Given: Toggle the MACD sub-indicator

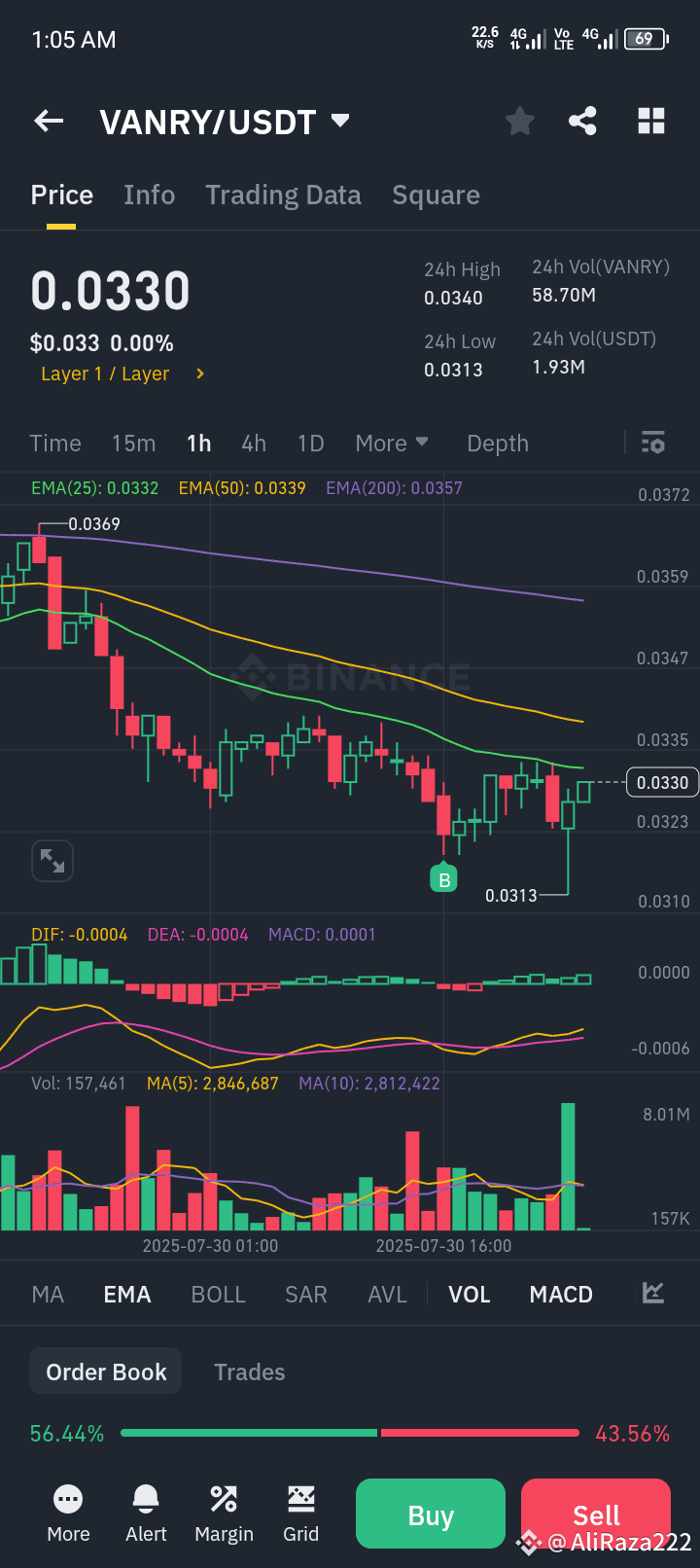Looking at the screenshot, I should pos(561,1295).
